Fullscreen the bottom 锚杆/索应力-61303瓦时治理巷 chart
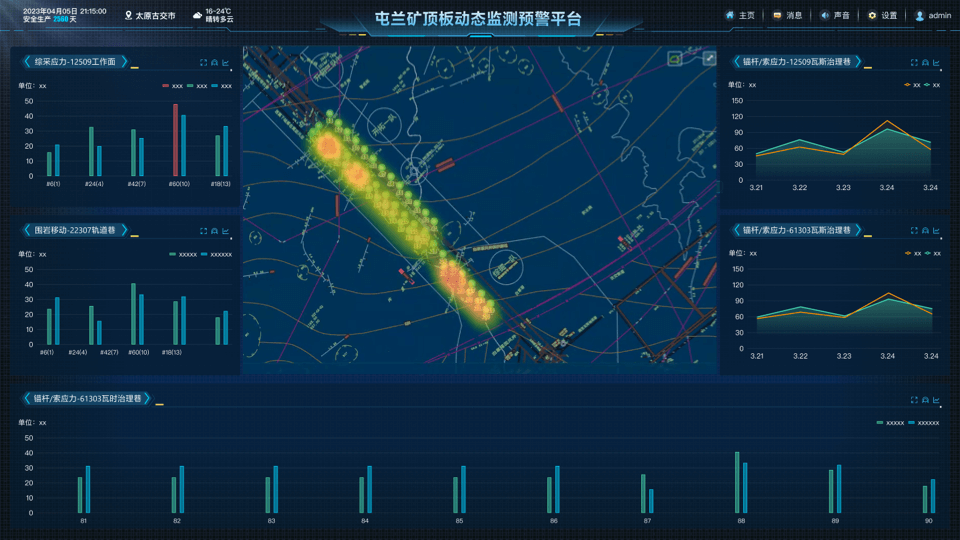Image resolution: width=960 pixels, height=540 pixels. tap(914, 400)
